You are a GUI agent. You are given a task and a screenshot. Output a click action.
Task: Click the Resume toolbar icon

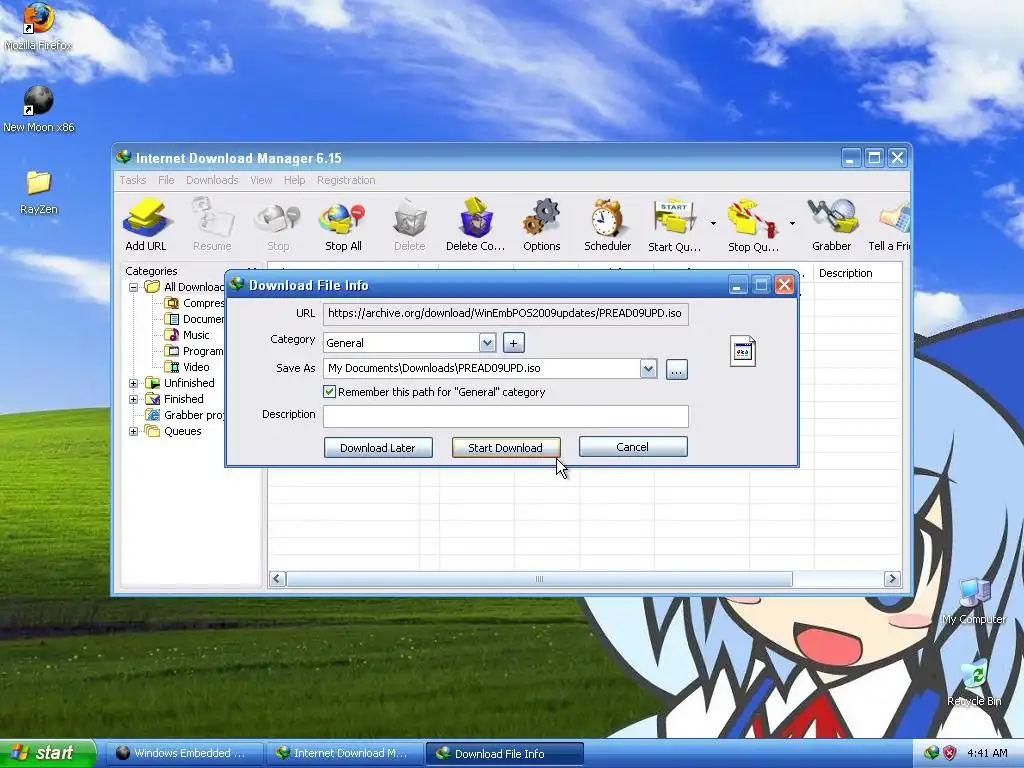click(212, 225)
